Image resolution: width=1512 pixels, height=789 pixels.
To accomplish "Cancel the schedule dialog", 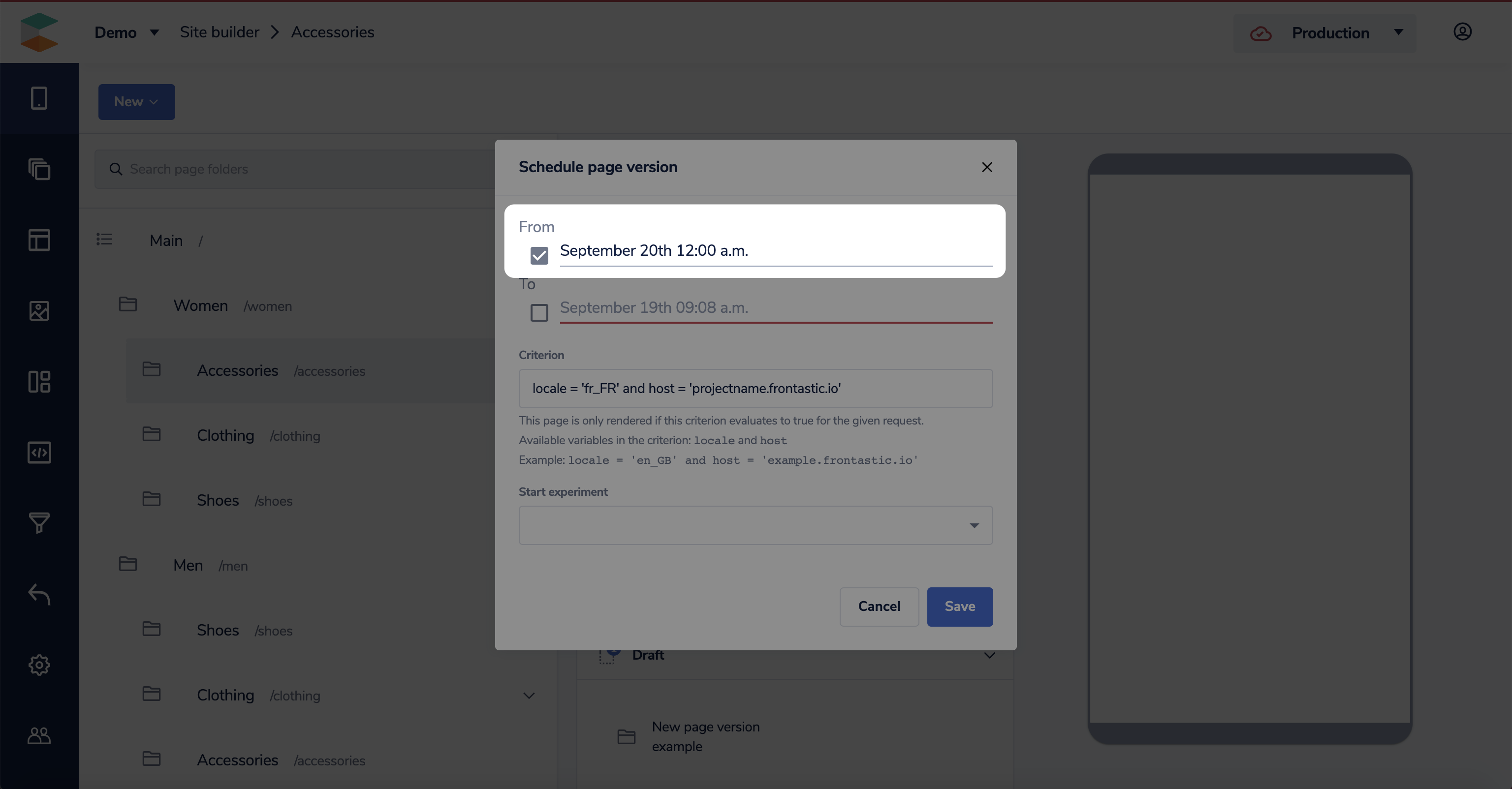I will [878, 607].
